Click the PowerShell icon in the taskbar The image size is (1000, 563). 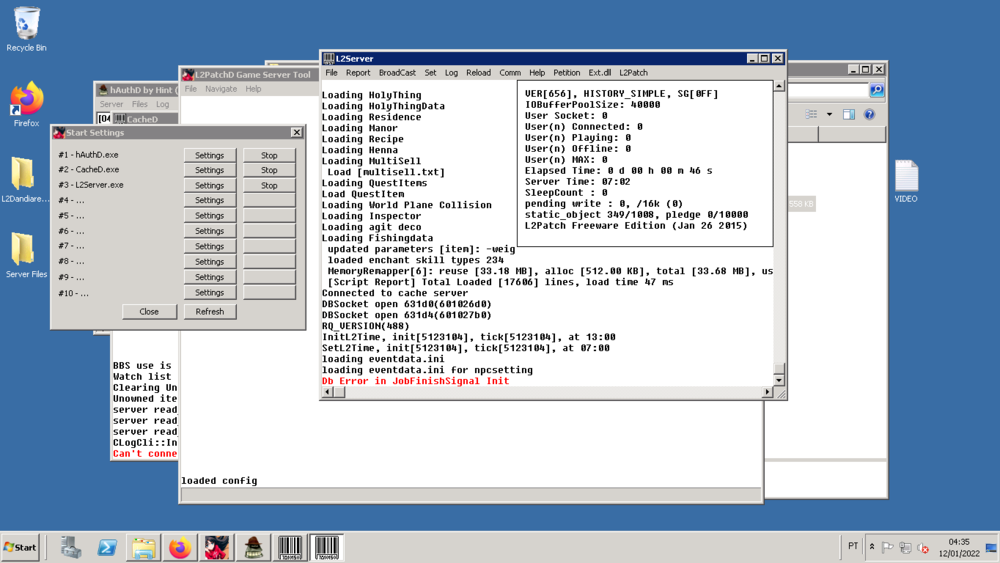coord(107,547)
